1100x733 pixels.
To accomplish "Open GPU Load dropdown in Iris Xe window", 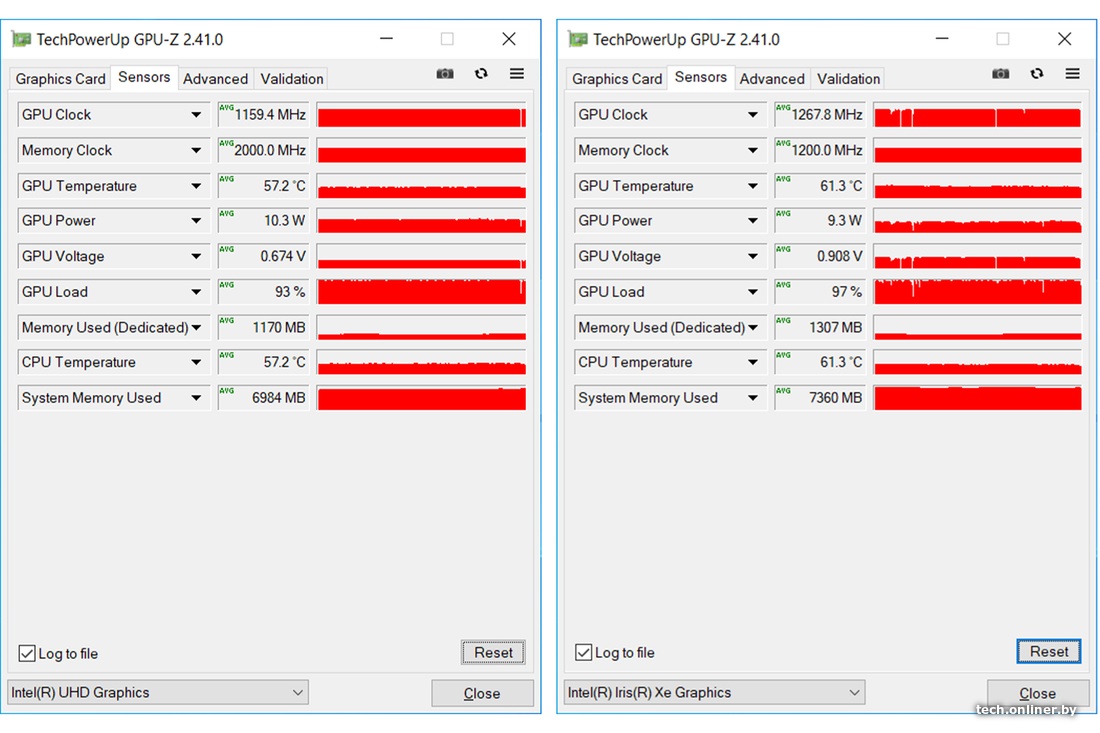I will coord(670,292).
